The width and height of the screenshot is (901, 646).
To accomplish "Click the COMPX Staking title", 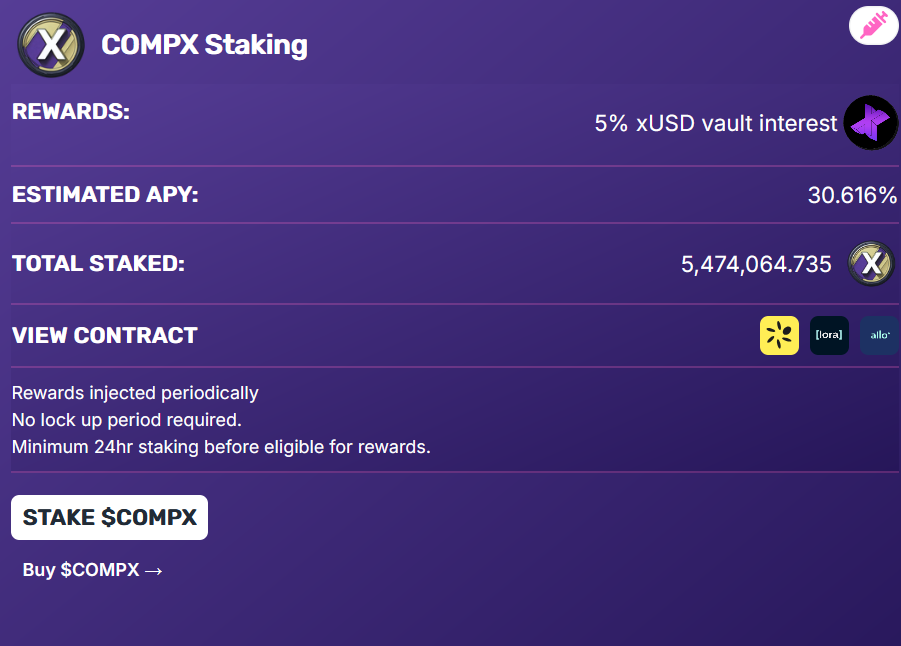I will tap(204, 45).
